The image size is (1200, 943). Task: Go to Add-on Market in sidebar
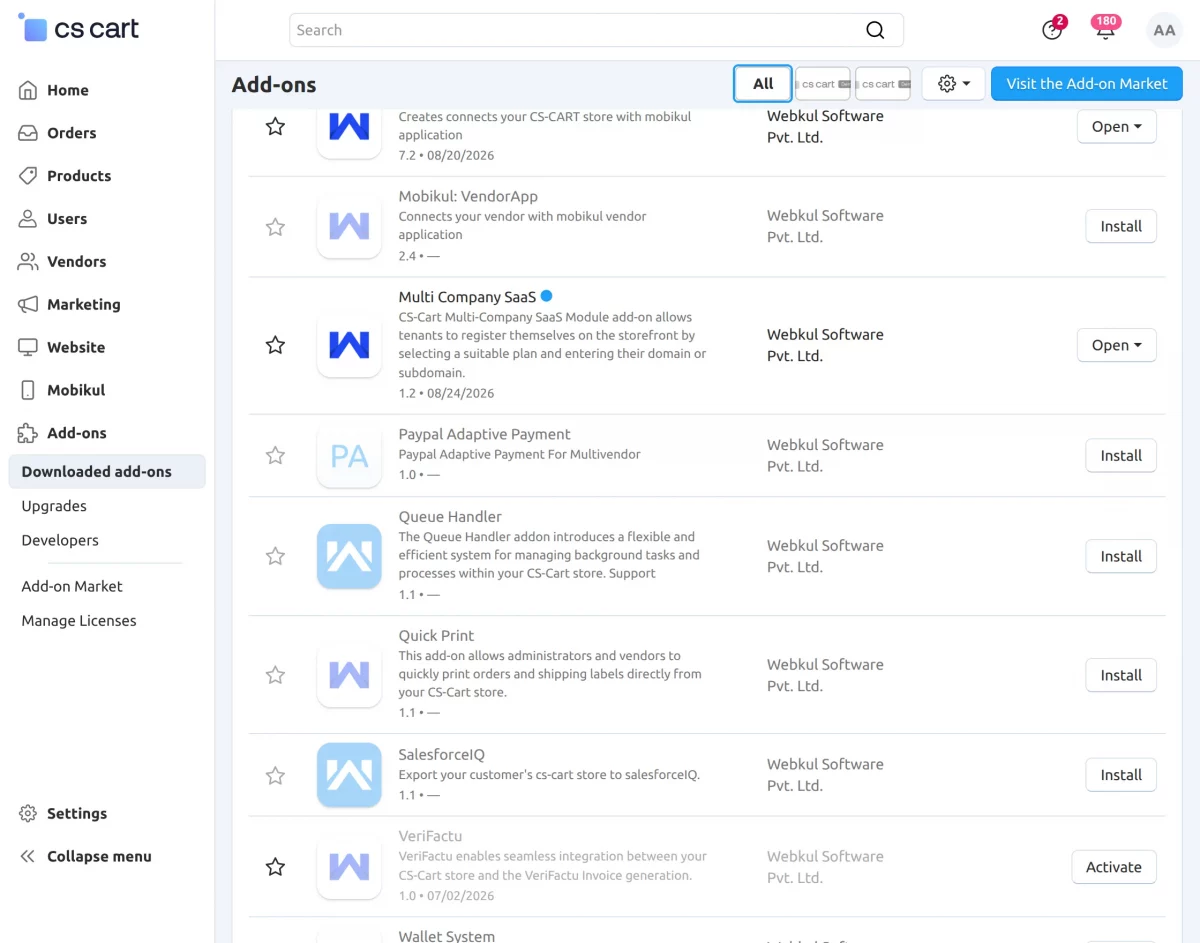[72, 586]
